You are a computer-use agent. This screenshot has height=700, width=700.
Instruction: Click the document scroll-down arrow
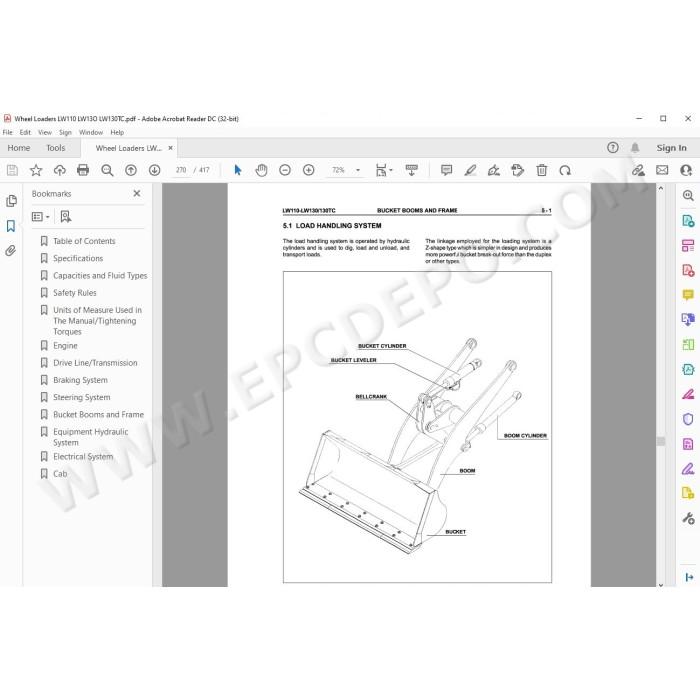point(661,584)
